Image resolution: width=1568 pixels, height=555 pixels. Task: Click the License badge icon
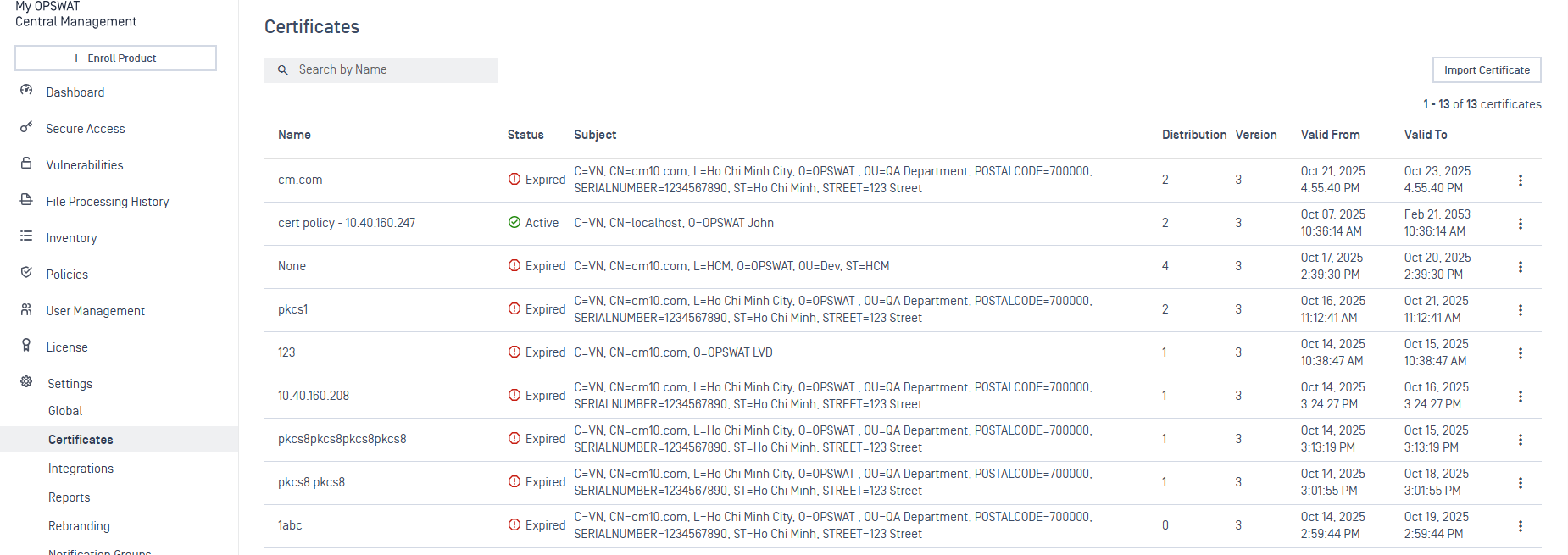coord(26,346)
